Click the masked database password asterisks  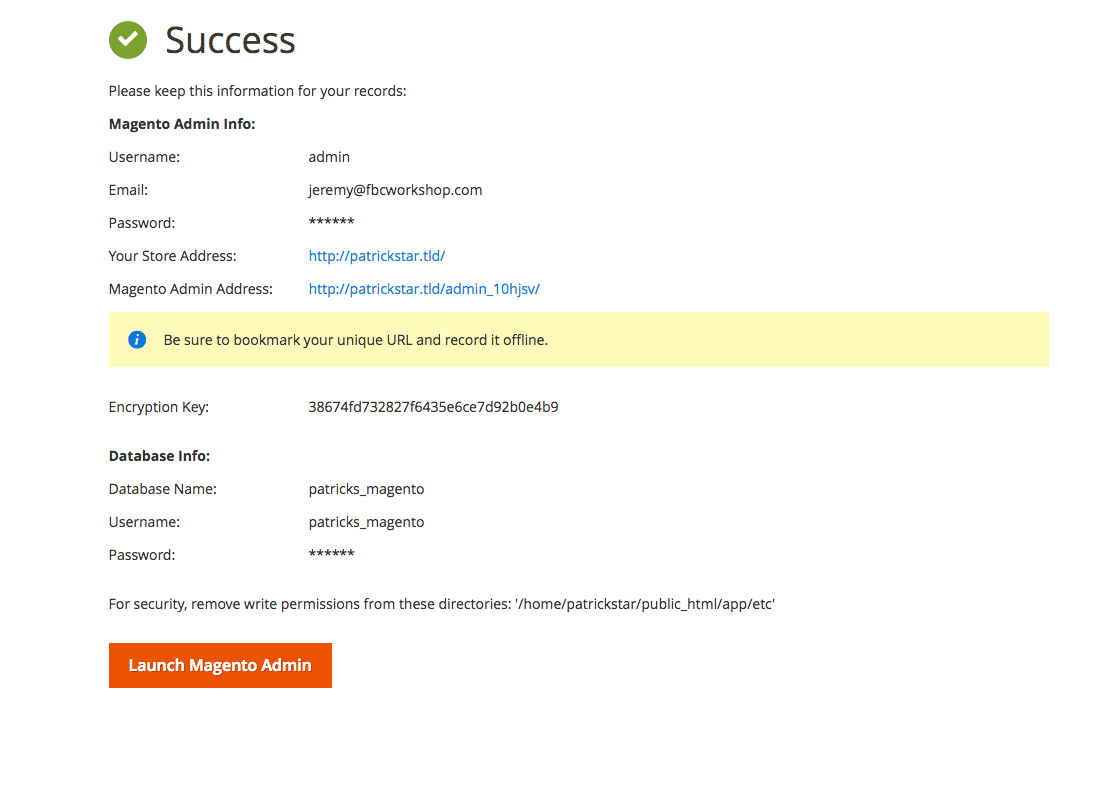click(x=331, y=554)
